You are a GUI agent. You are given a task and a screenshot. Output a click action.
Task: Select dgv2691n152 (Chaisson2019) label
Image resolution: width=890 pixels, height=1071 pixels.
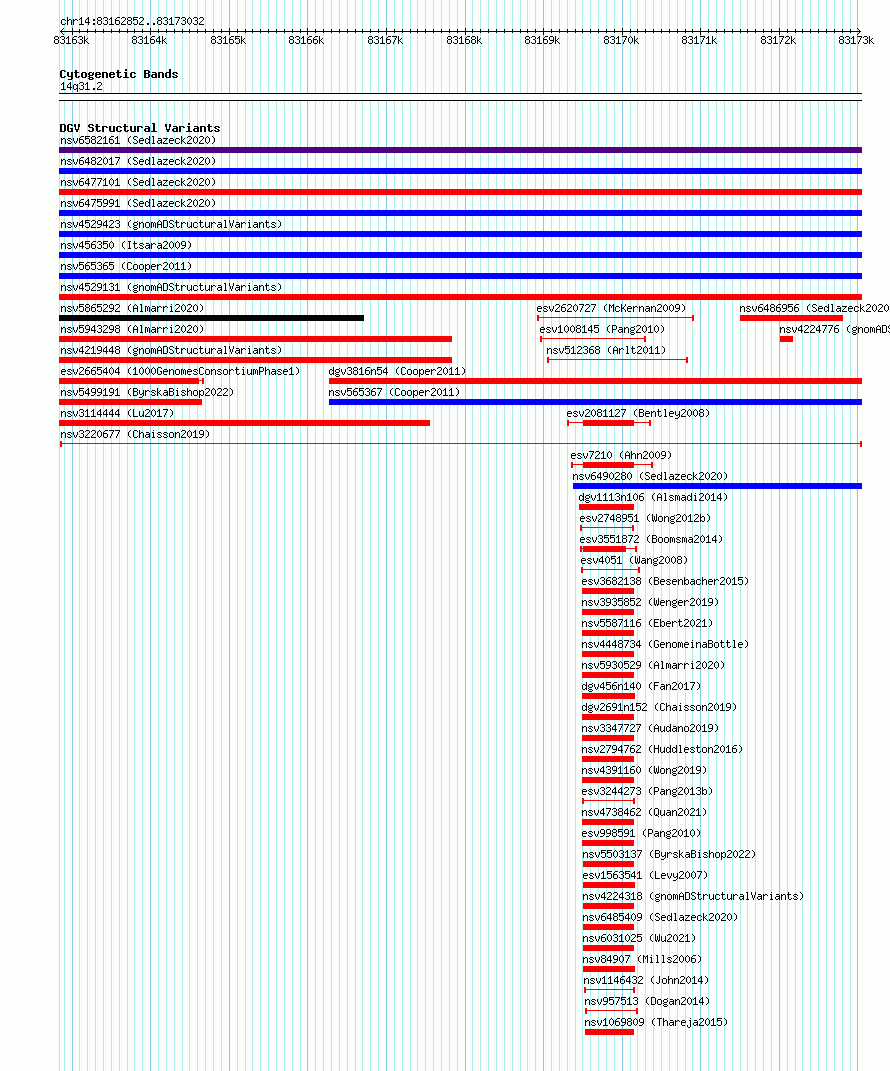(x=659, y=708)
